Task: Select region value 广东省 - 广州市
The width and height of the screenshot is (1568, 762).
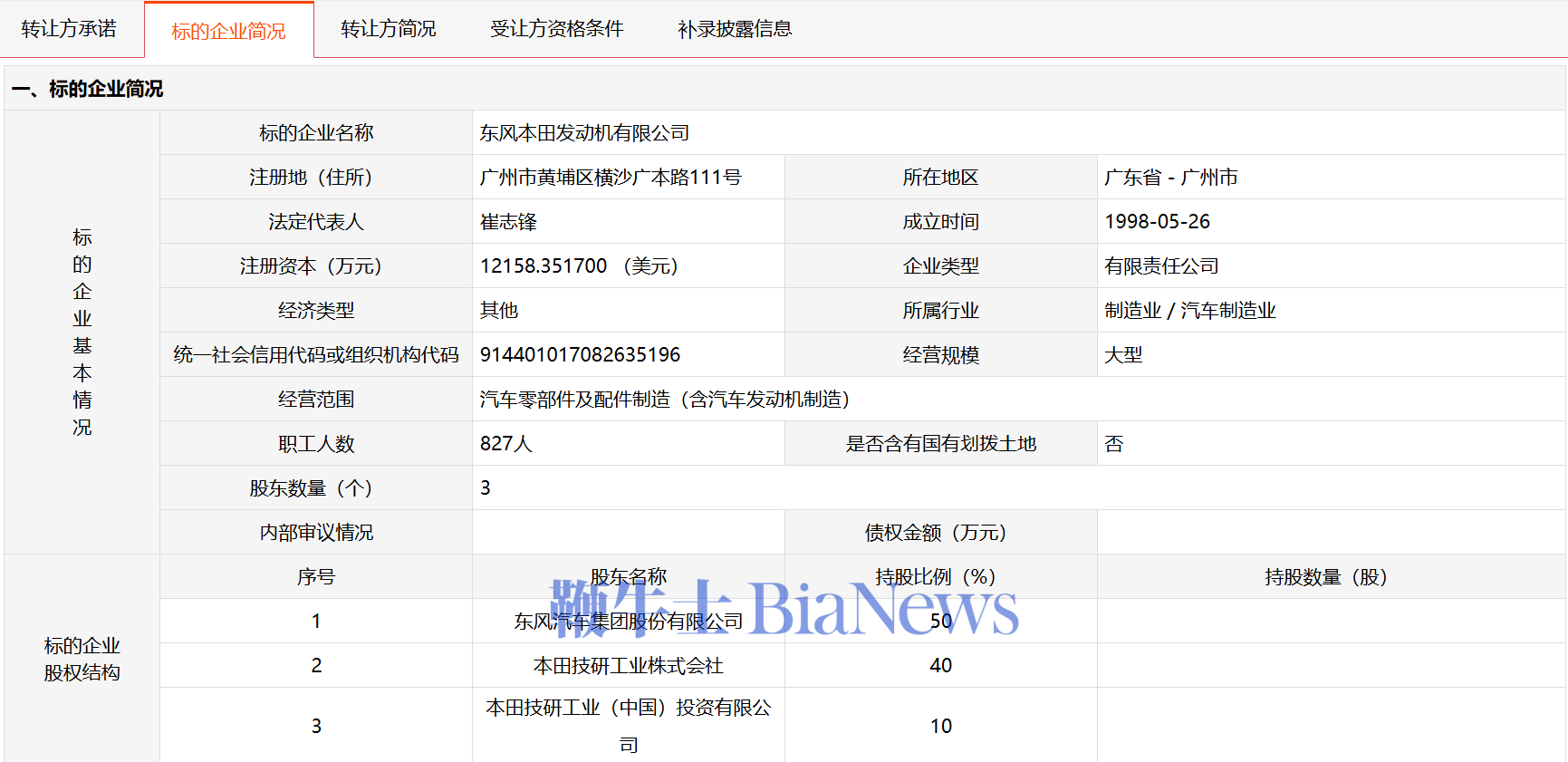Action: coord(1170,178)
